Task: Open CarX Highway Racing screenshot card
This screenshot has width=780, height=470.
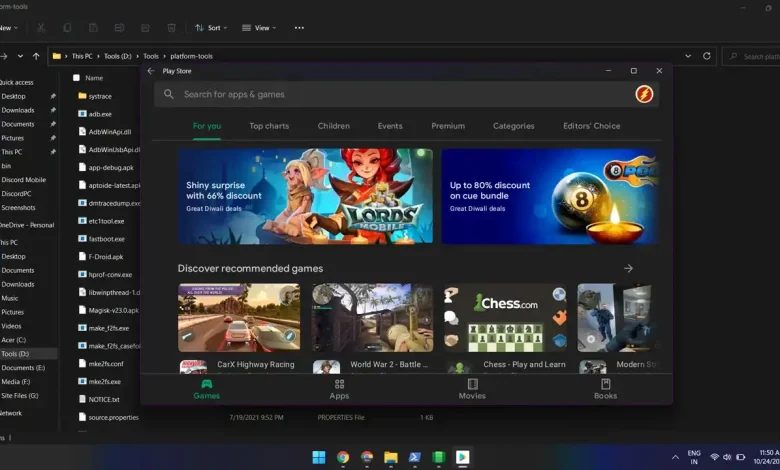Action: click(239, 318)
